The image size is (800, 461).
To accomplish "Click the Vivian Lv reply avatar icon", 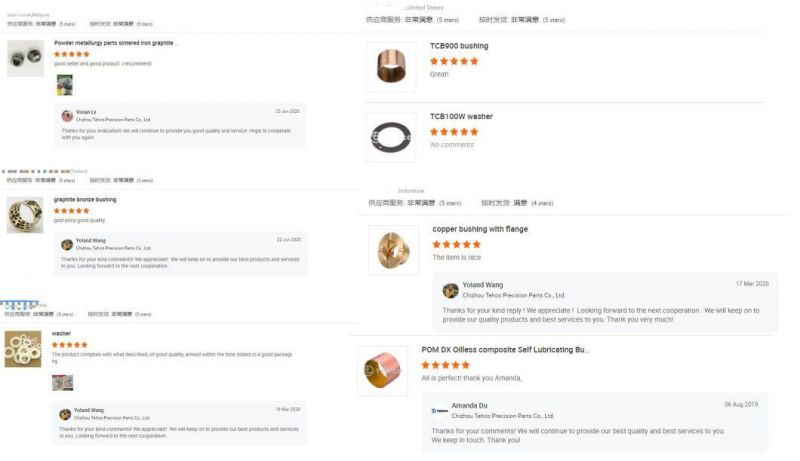I will (67, 116).
